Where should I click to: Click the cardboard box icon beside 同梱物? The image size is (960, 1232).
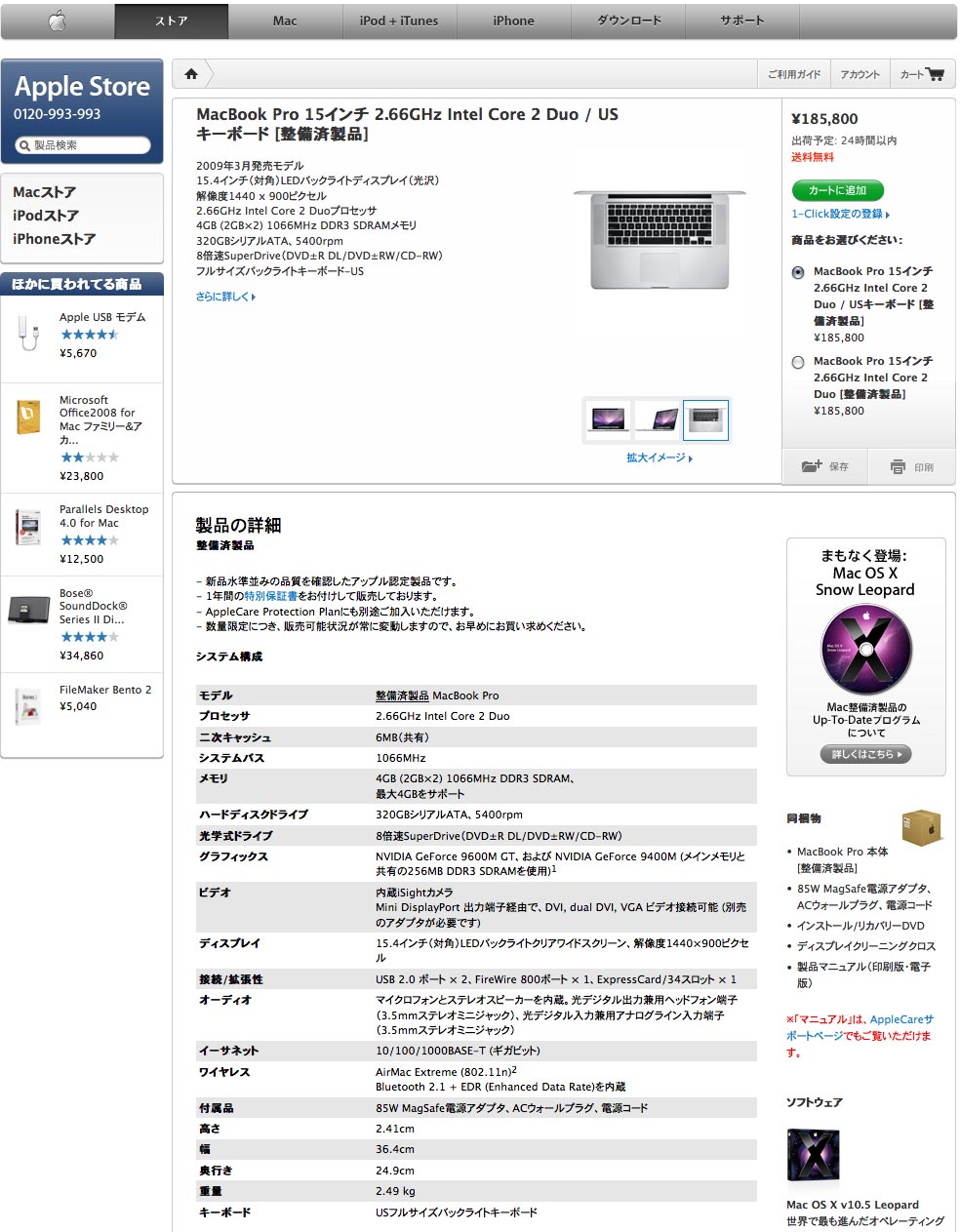click(922, 827)
